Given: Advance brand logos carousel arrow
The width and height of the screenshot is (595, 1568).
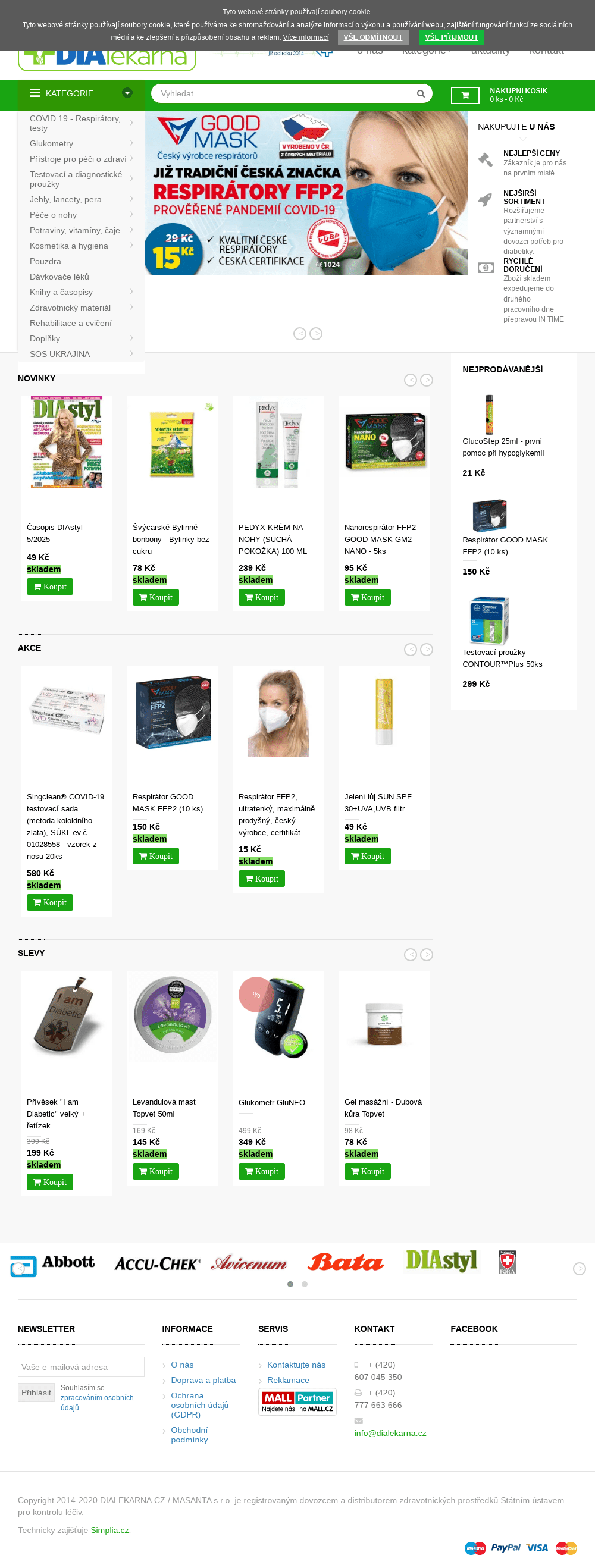Looking at the screenshot, I should [579, 1269].
